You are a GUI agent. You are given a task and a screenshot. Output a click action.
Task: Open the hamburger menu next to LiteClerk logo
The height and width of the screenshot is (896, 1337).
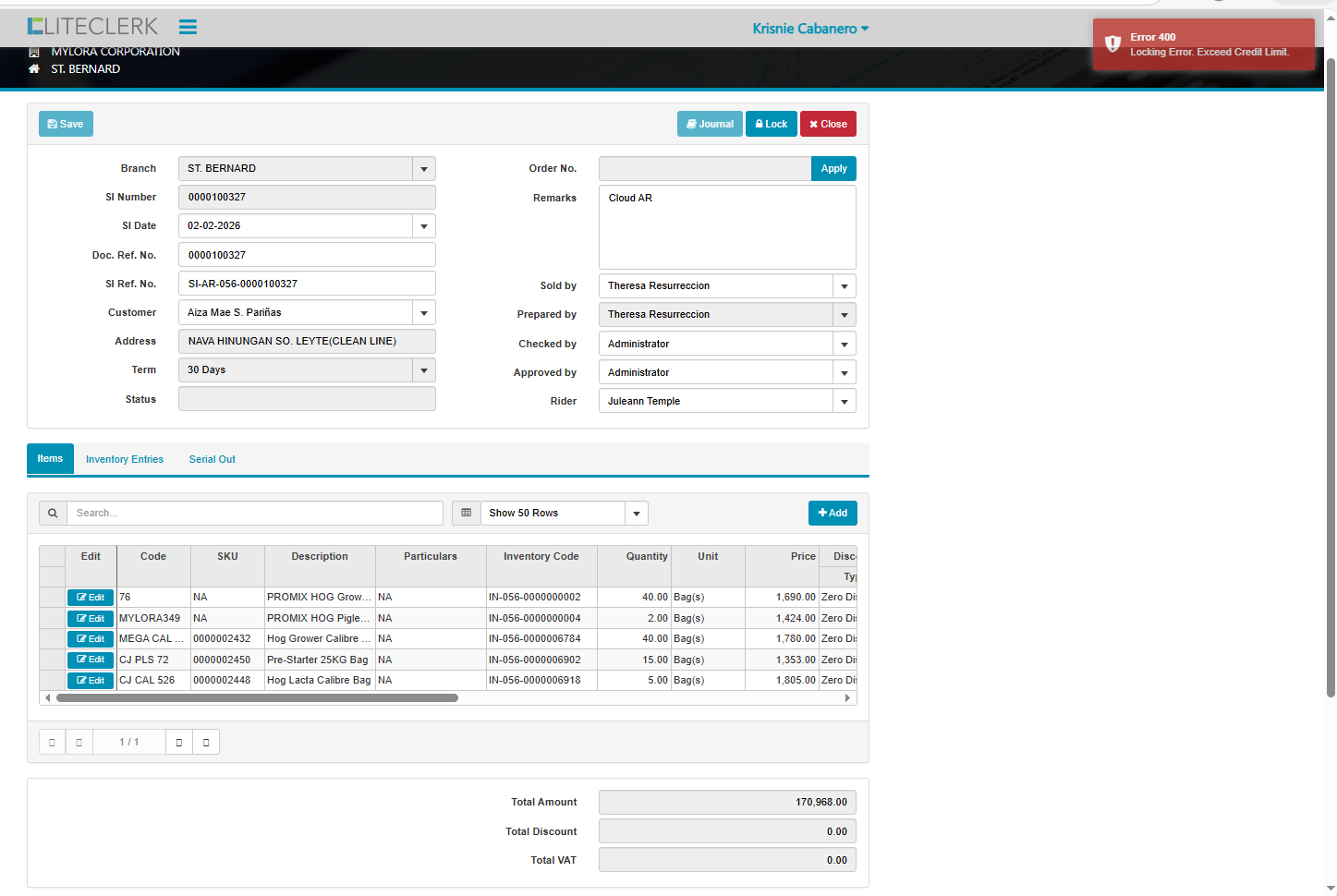click(188, 27)
